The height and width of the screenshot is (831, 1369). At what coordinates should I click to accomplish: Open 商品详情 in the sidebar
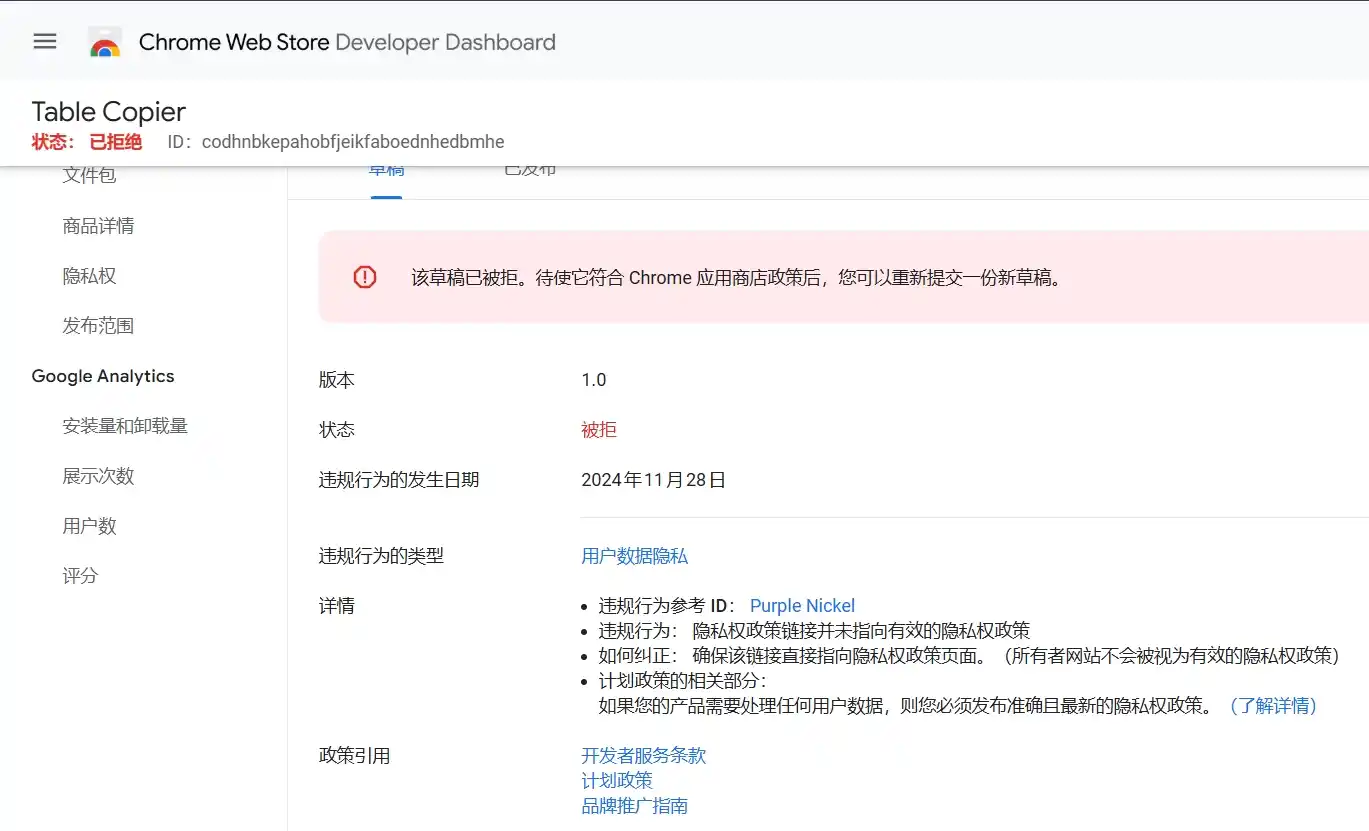(x=98, y=226)
